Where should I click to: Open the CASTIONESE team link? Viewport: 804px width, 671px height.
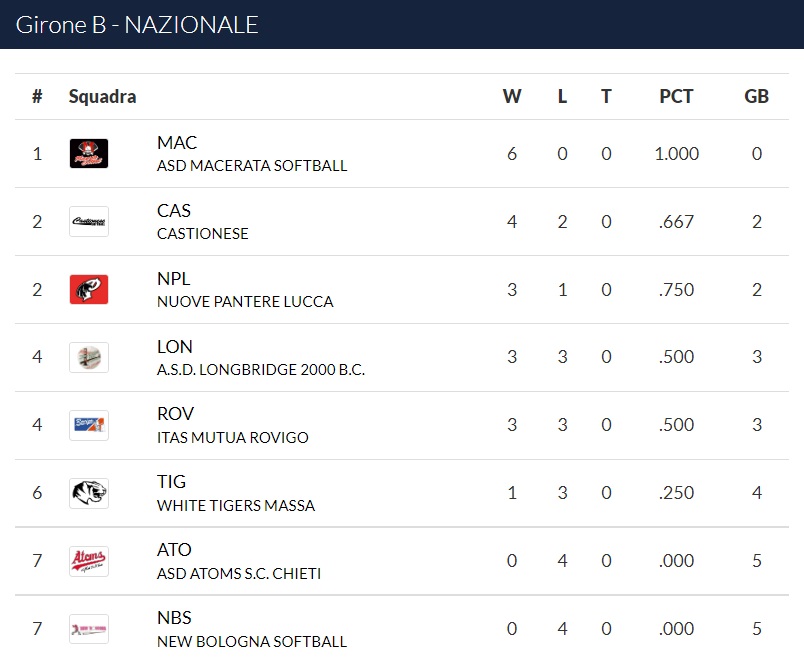203,234
